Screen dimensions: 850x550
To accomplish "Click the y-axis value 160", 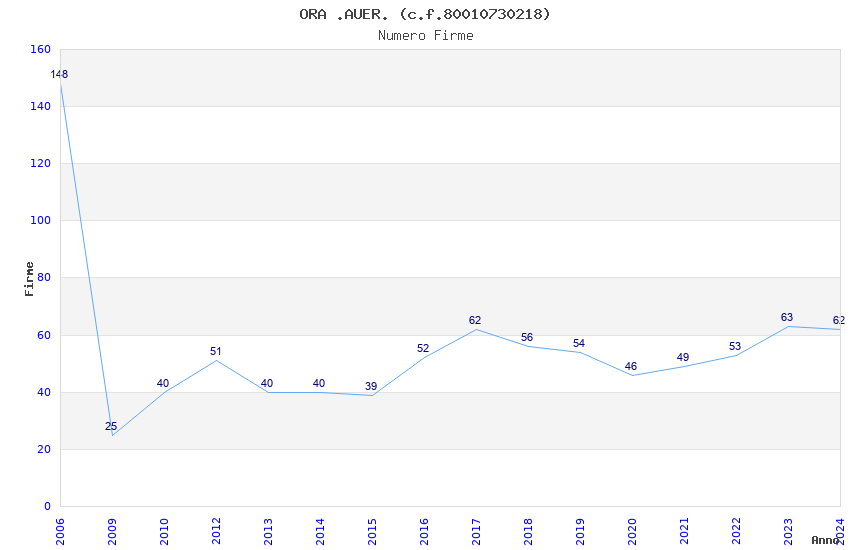I will (x=40, y=49).
